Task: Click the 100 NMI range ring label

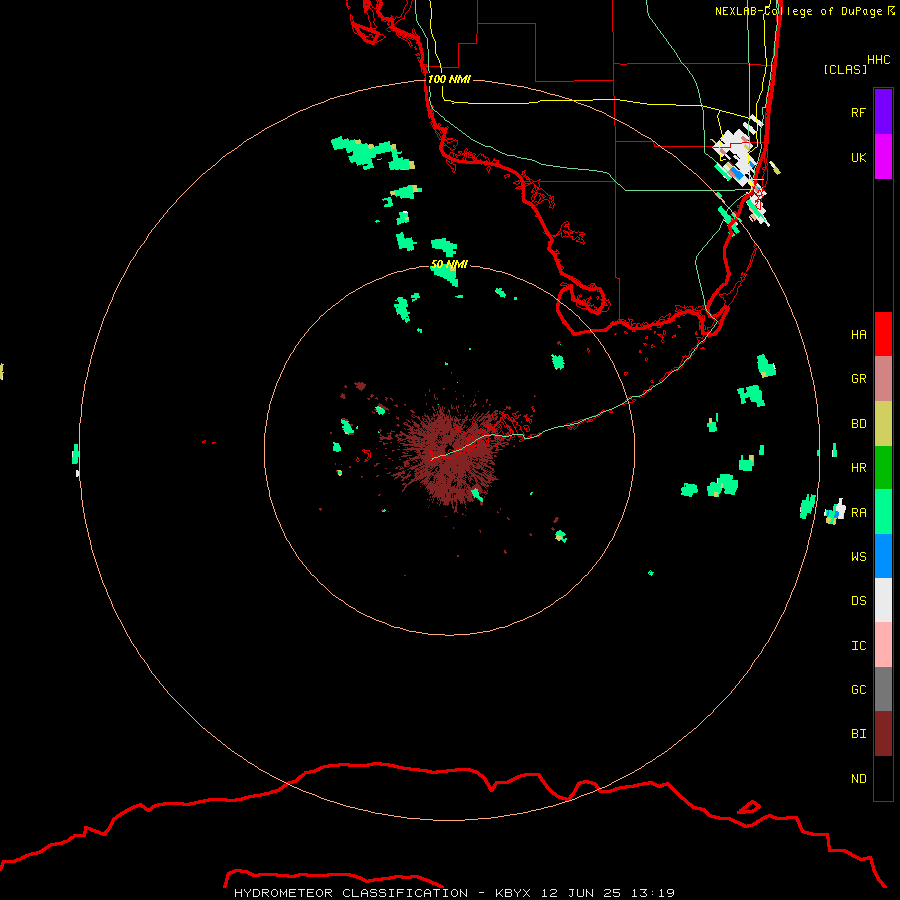Action: tap(449, 79)
